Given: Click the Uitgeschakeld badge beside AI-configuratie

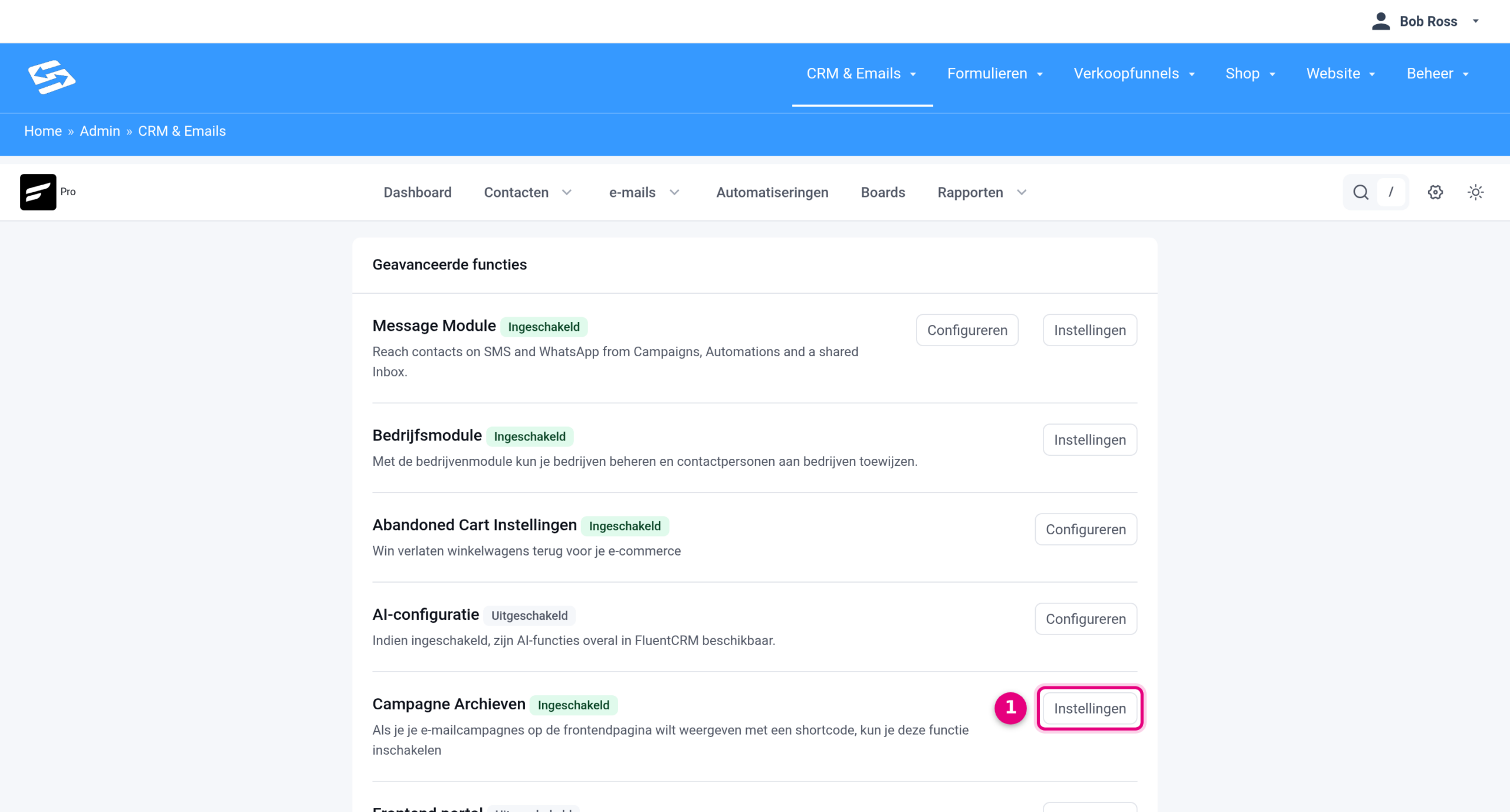Looking at the screenshot, I should (x=530, y=616).
